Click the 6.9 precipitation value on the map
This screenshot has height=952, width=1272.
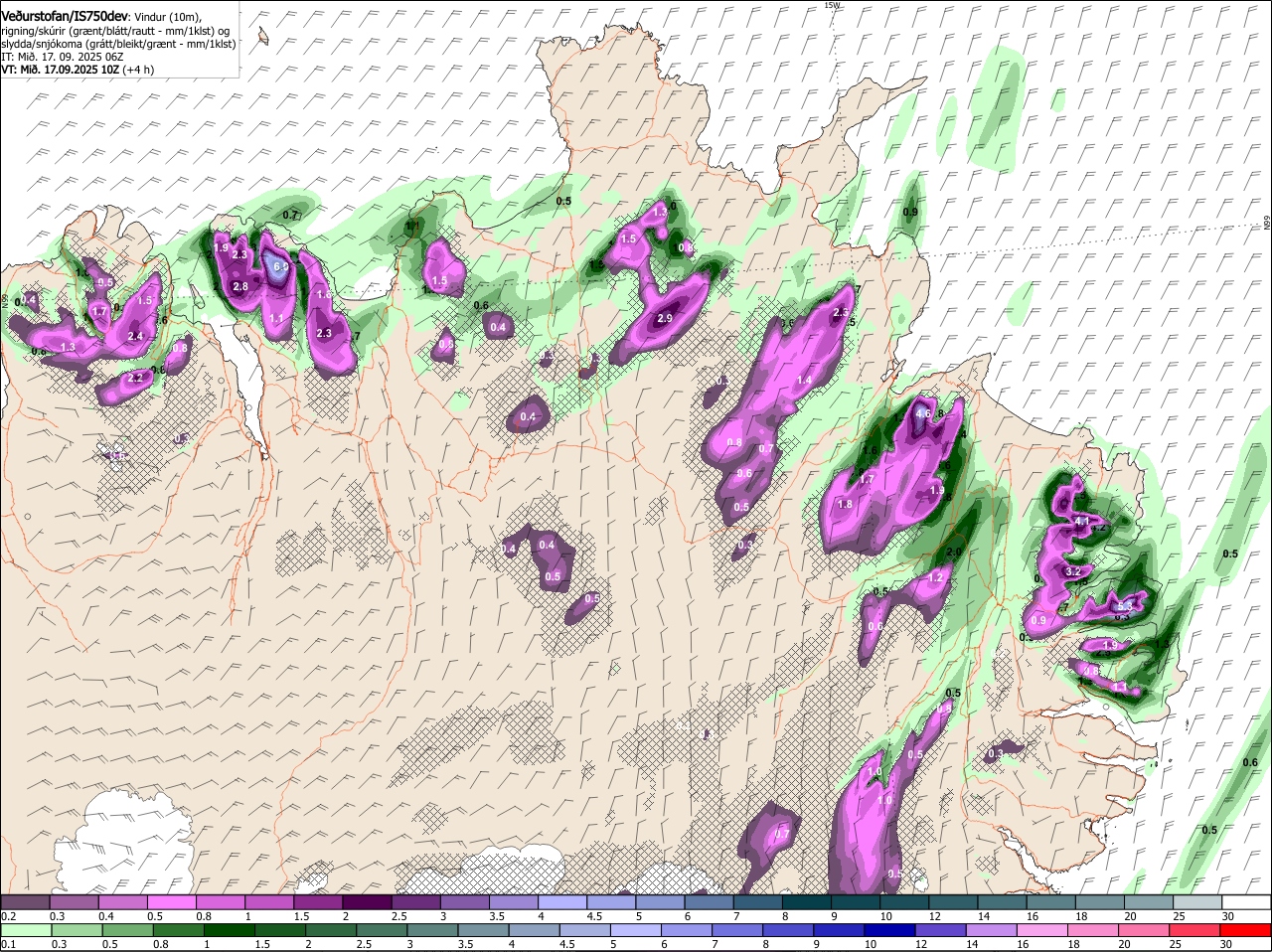281,266
